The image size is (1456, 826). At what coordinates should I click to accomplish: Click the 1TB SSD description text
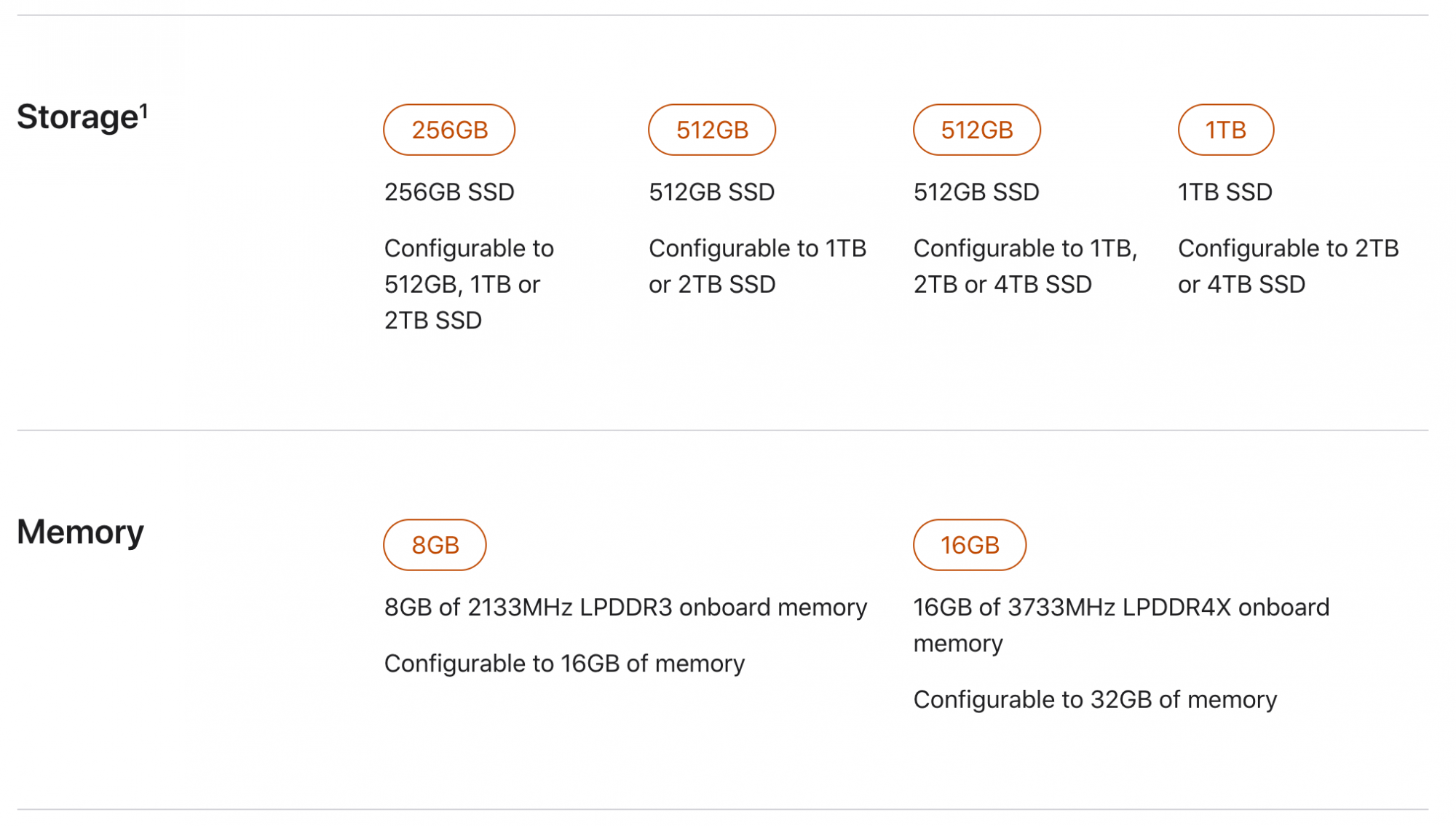(1225, 192)
